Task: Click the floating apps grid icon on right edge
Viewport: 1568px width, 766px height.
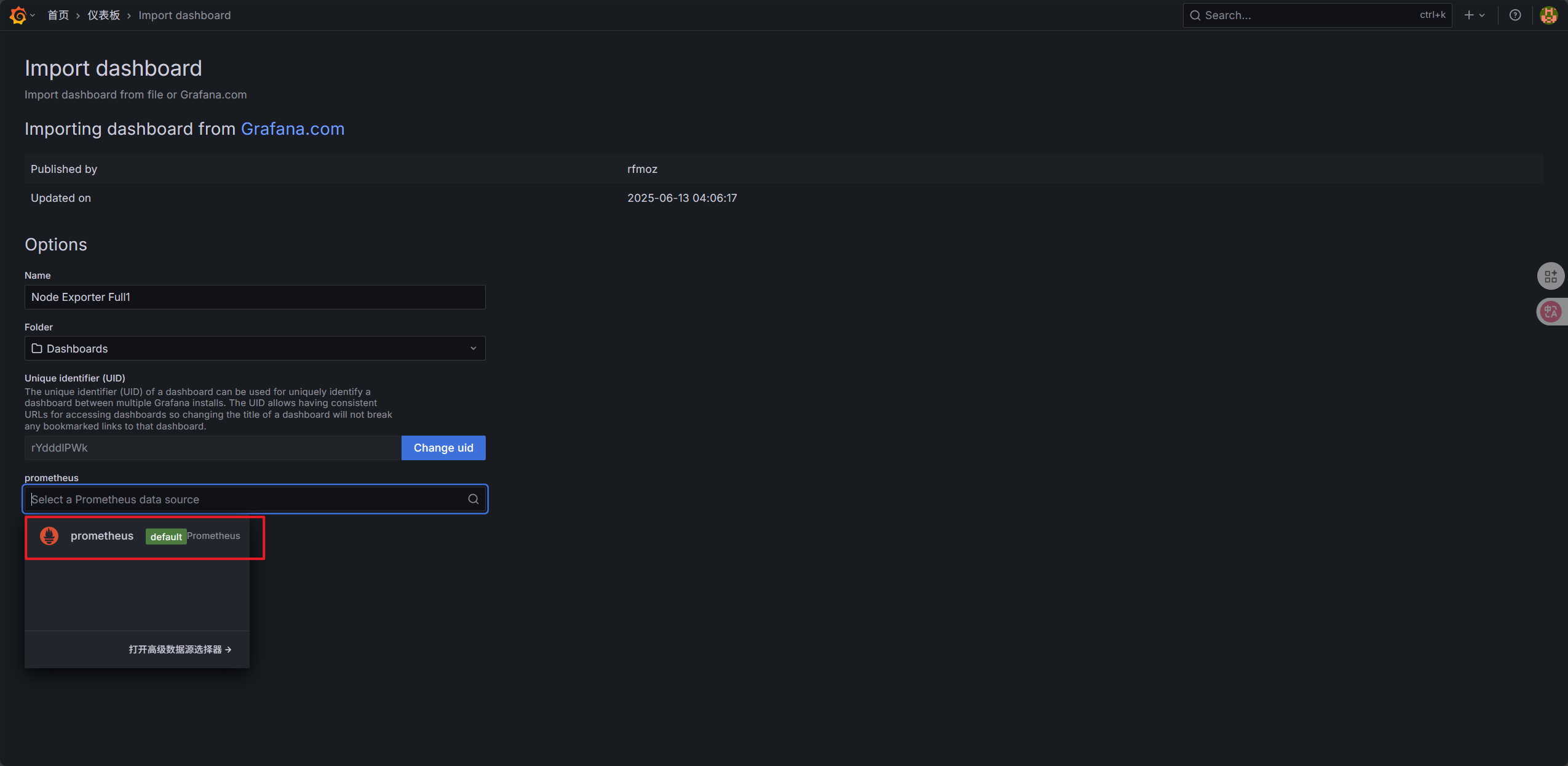Action: pyautogui.click(x=1551, y=276)
